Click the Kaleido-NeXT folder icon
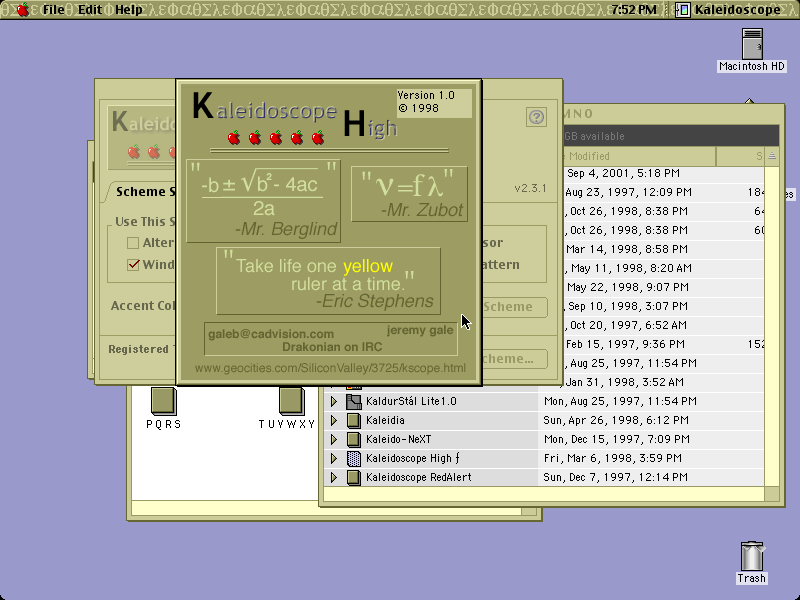800x600 pixels. tap(354, 439)
